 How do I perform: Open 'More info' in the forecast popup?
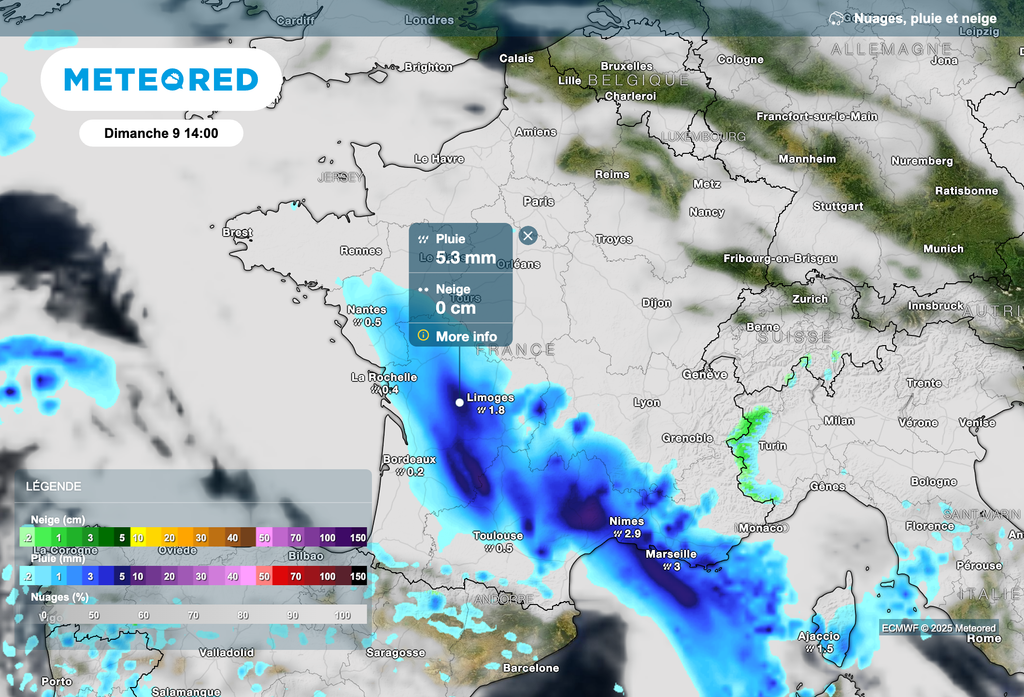click(466, 336)
